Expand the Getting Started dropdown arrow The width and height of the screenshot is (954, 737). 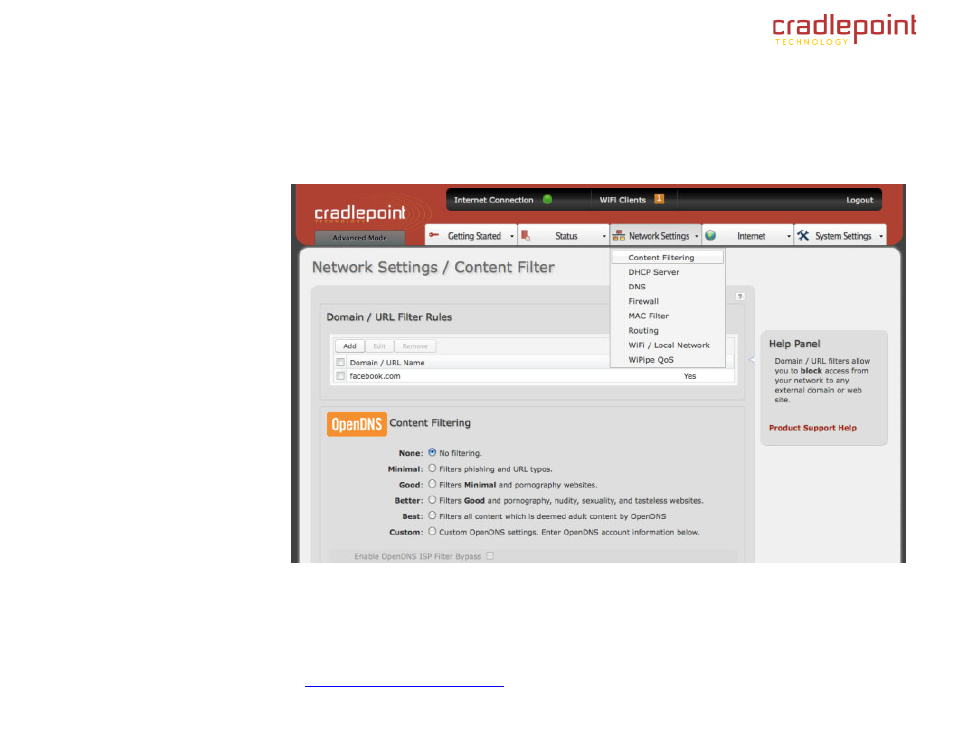click(512, 236)
